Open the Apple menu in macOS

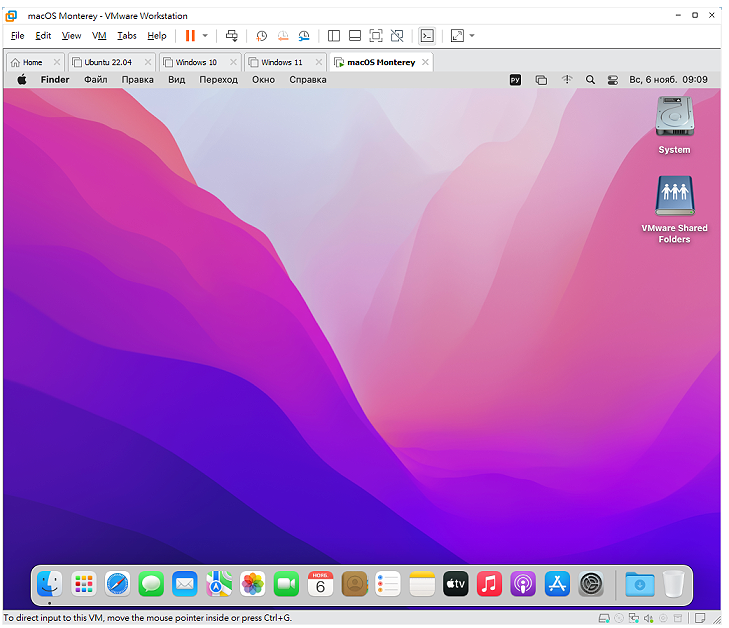[x=22, y=79]
